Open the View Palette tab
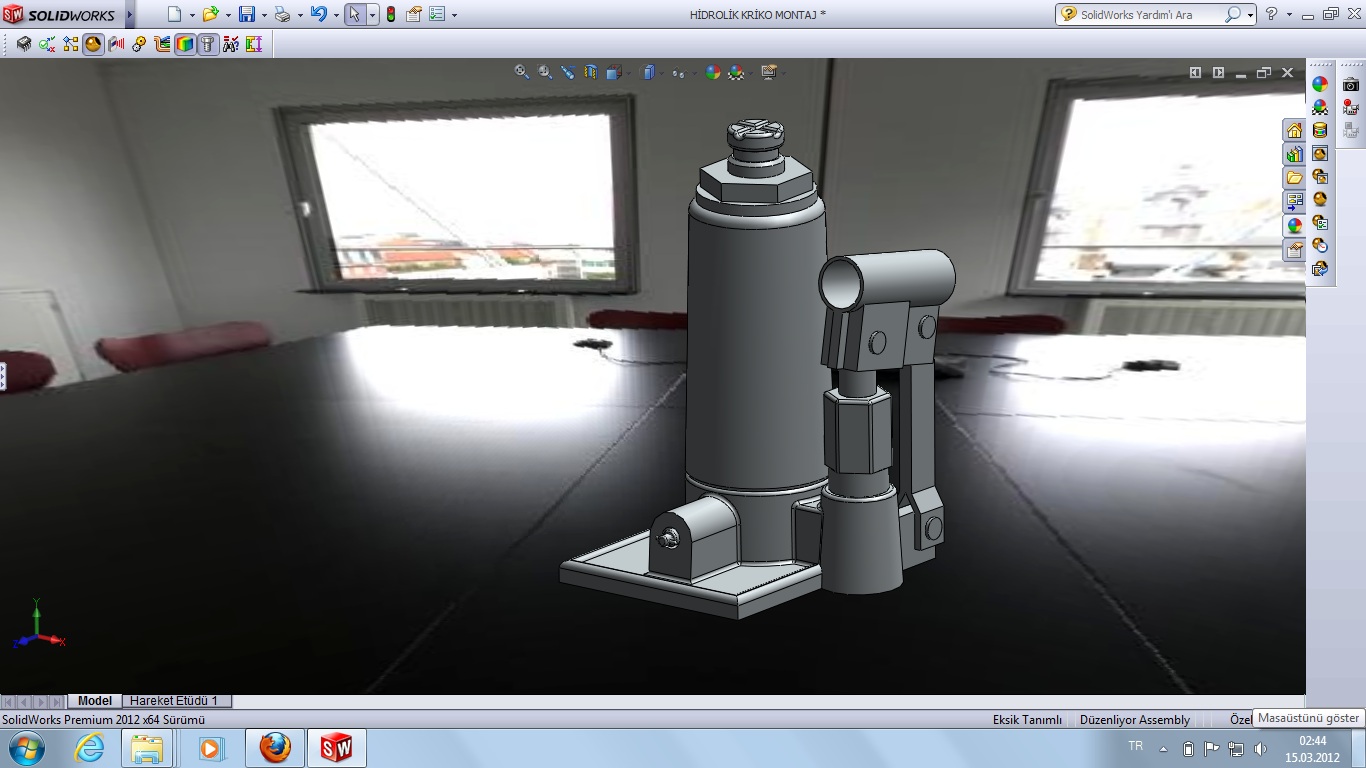The image size is (1366, 768). 1294,202
